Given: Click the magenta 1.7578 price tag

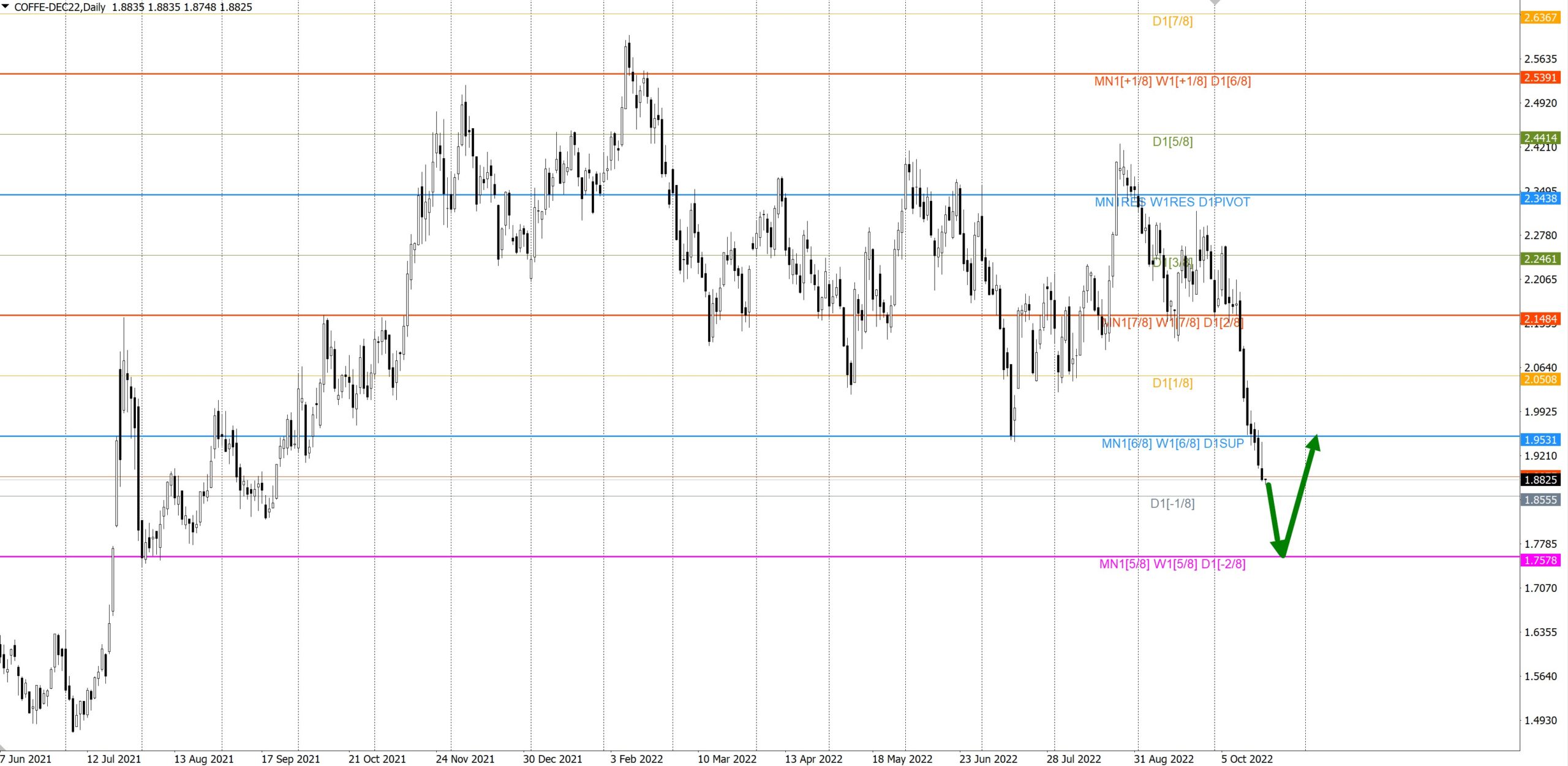Looking at the screenshot, I should [1540, 560].
